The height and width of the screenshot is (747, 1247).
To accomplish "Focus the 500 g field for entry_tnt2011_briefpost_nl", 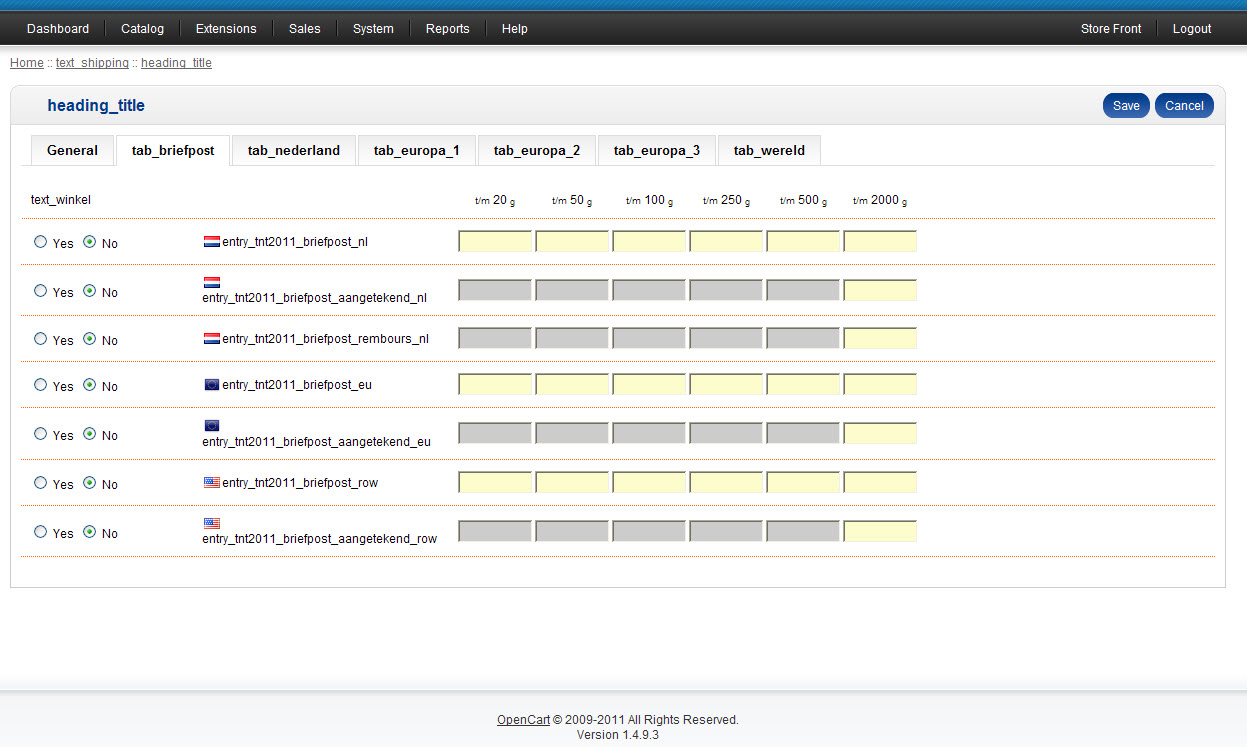I will (x=803, y=241).
